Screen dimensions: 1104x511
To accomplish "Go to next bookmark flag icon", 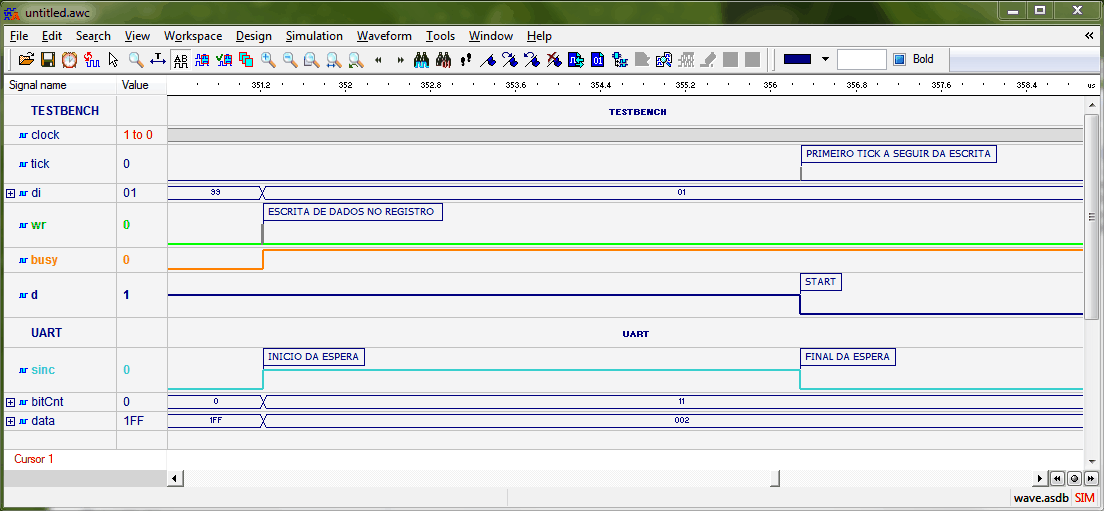I will pos(510,60).
